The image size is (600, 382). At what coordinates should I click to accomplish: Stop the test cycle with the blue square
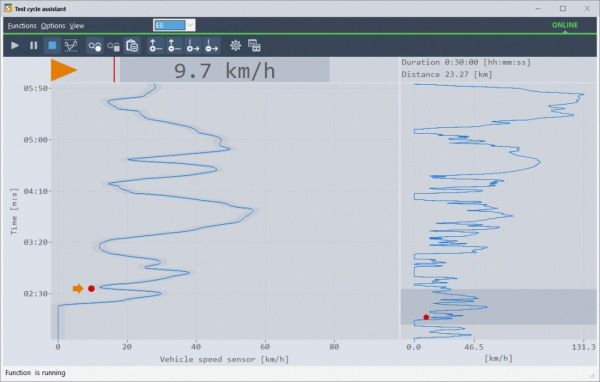[52, 46]
